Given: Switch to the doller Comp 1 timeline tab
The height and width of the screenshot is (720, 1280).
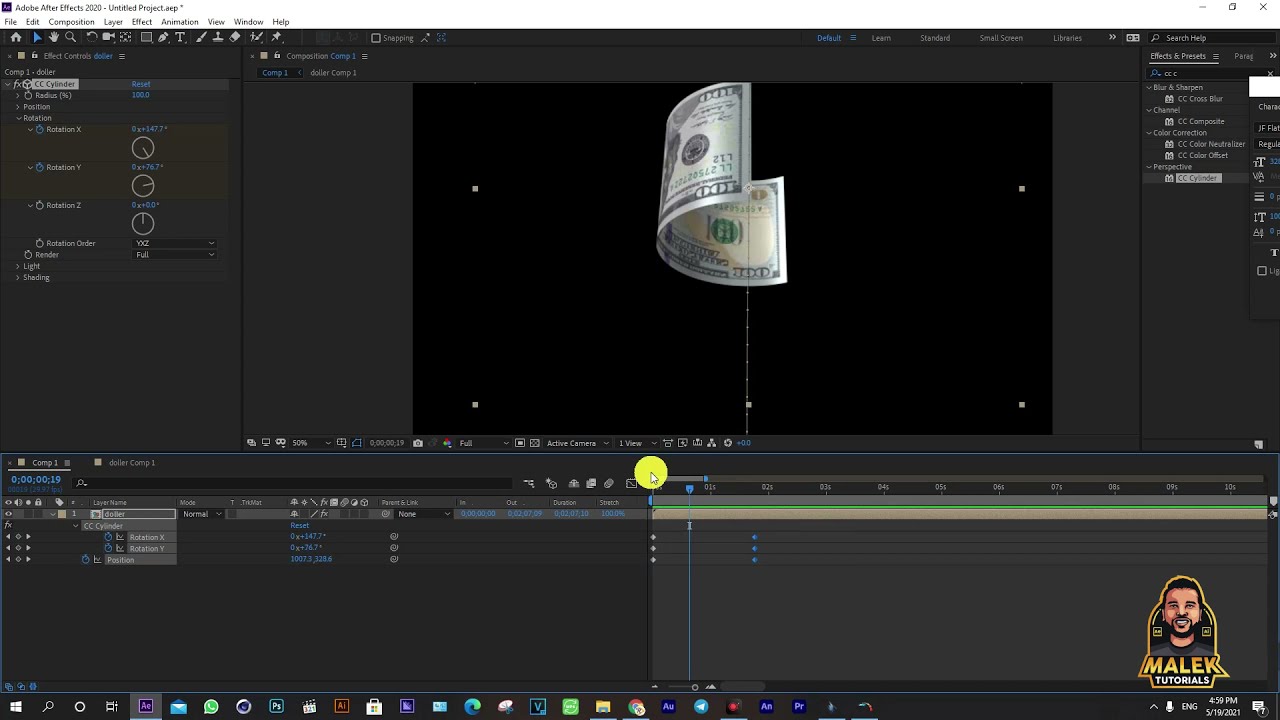Looking at the screenshot, I should pyautogui.click(x=131, y=463).
